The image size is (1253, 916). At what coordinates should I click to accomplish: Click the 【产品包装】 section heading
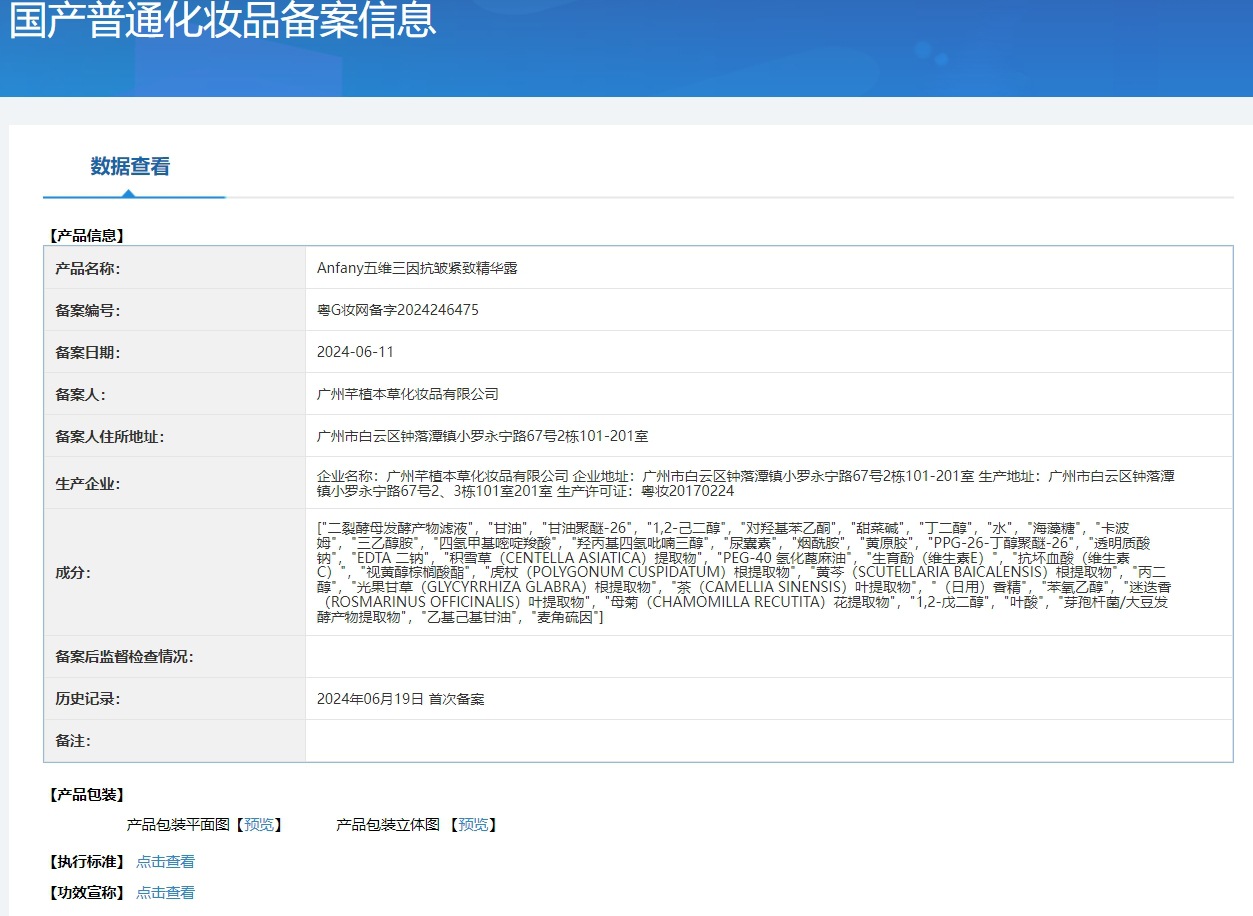point(86,795)
